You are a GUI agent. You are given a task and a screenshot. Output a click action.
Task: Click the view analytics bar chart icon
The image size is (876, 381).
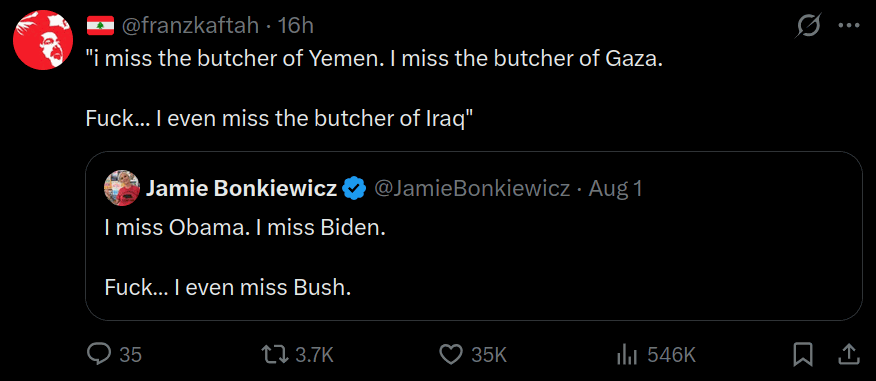(x=629, y=354)
